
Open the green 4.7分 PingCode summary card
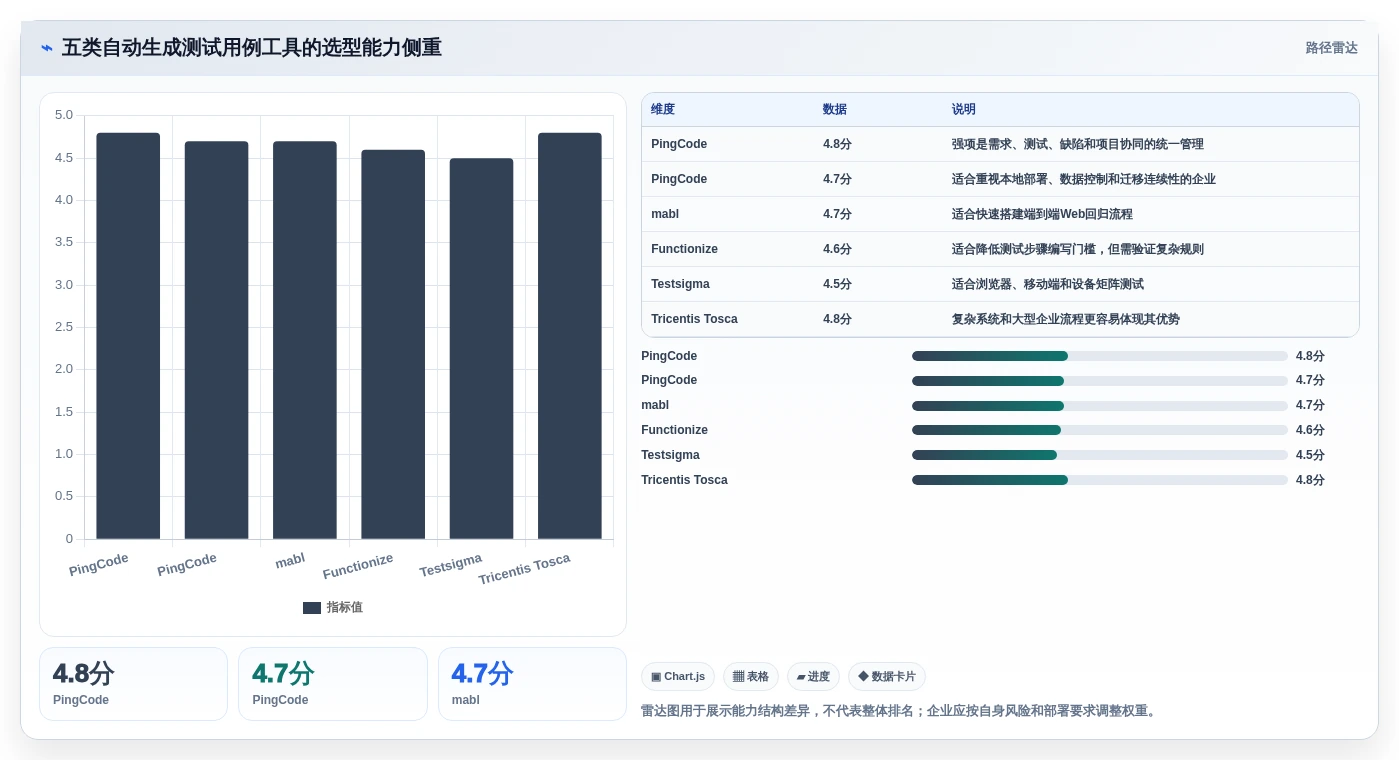coord(333,684)
